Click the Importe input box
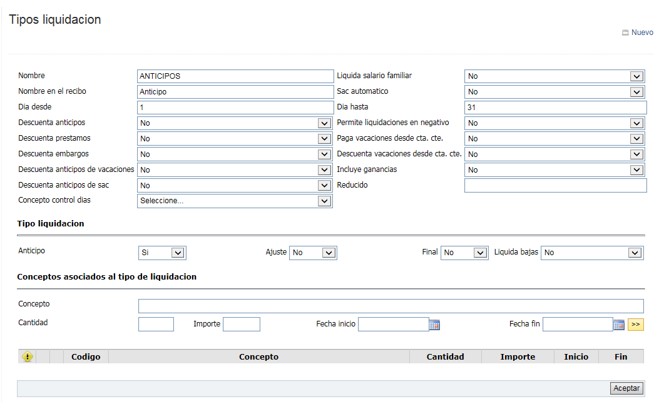 pos(242,324)
